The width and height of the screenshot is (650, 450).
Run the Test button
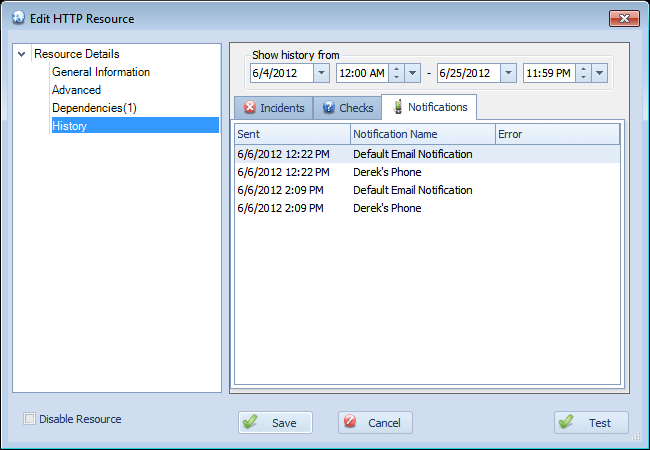click(x=591, y=422)
